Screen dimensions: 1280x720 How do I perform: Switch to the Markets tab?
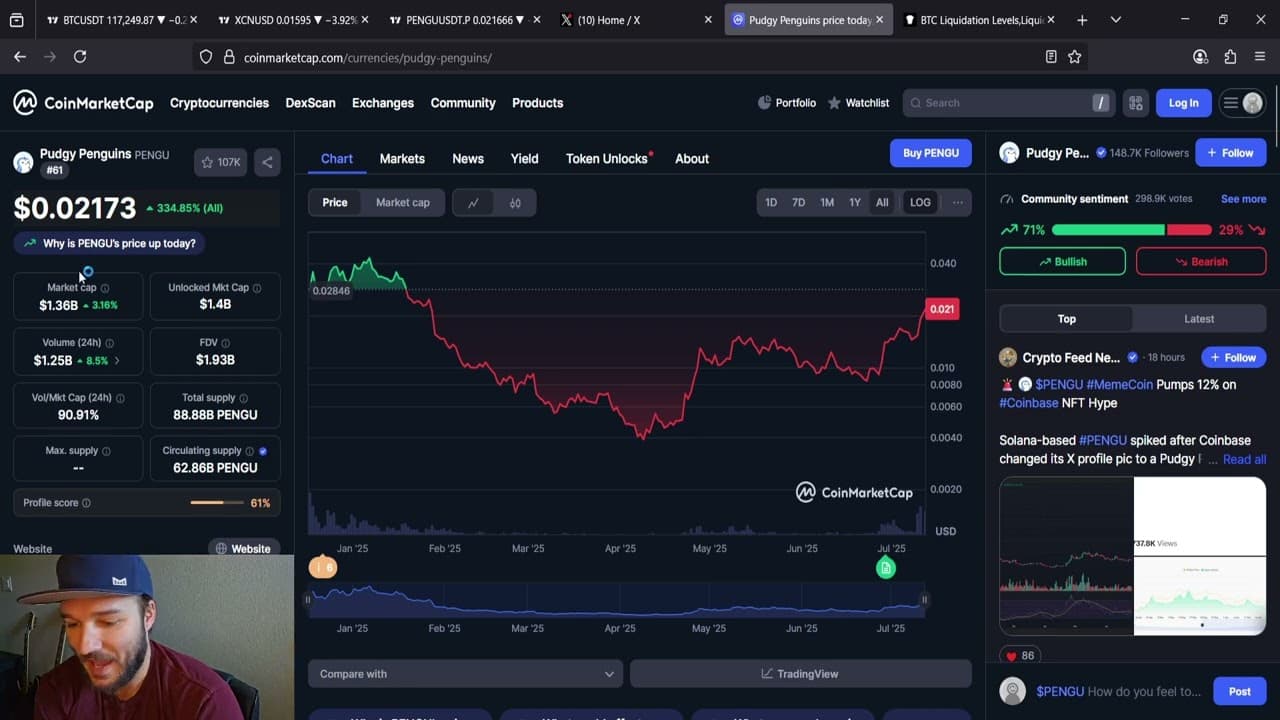point(402,158)
